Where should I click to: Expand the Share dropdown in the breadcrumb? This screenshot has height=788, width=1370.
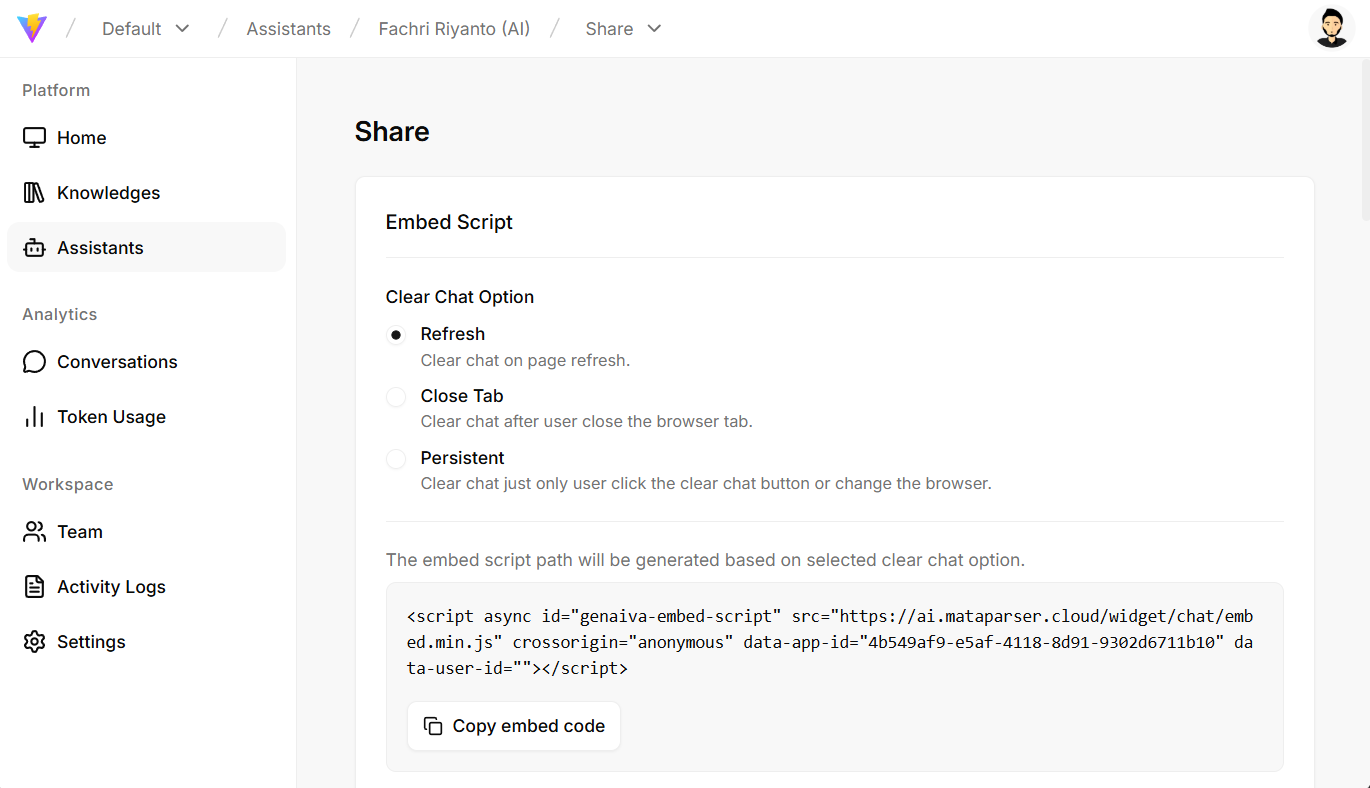click(622, 28)
